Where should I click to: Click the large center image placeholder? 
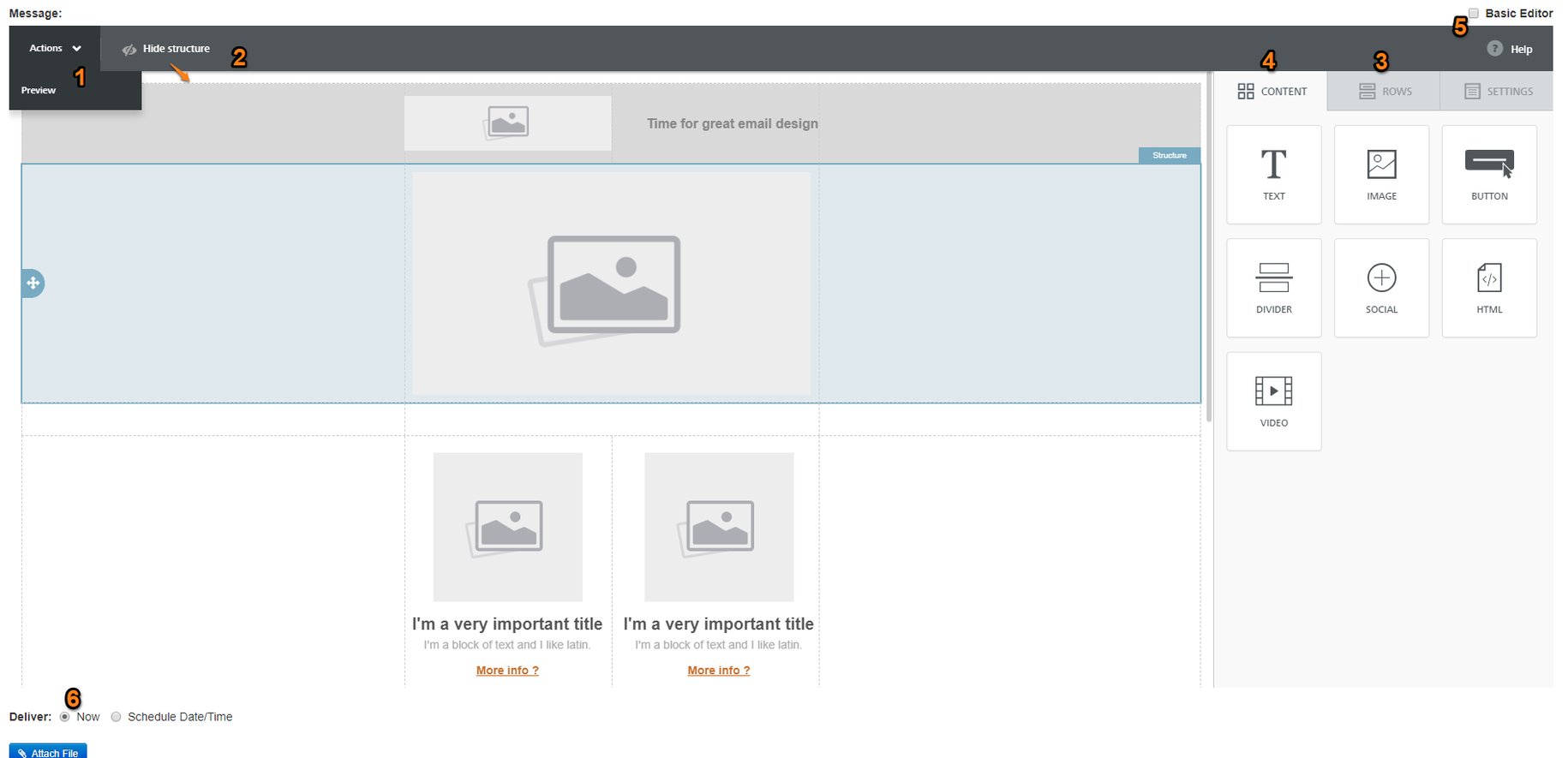pyautogui.click(x=612, y=284)
